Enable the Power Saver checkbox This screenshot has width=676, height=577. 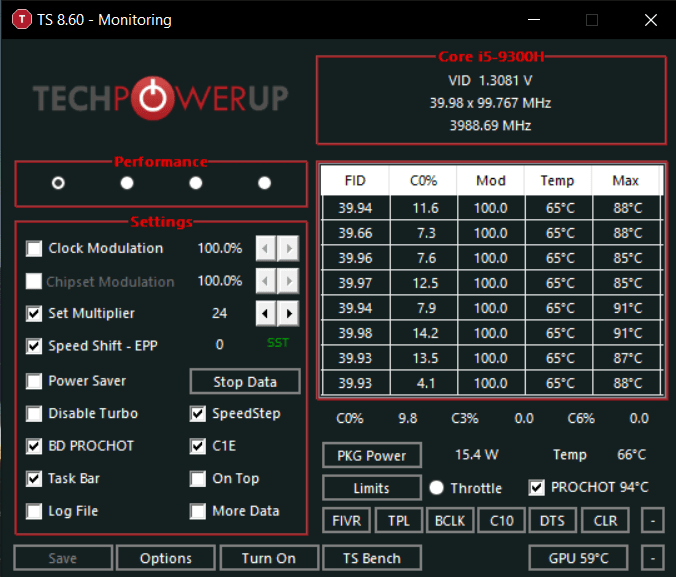point(34,381)
